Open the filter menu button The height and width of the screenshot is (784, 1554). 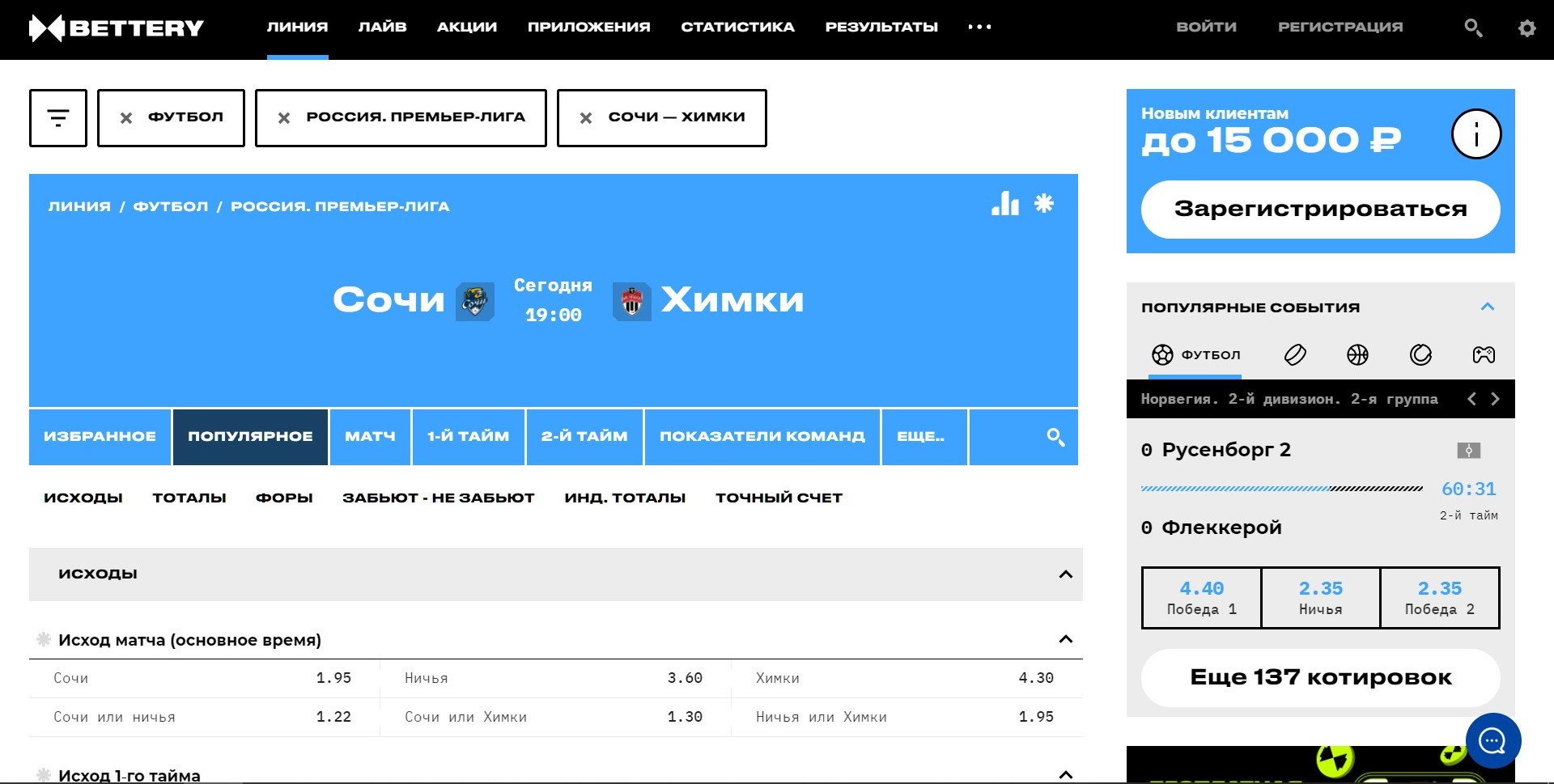(x=58, y=118)
